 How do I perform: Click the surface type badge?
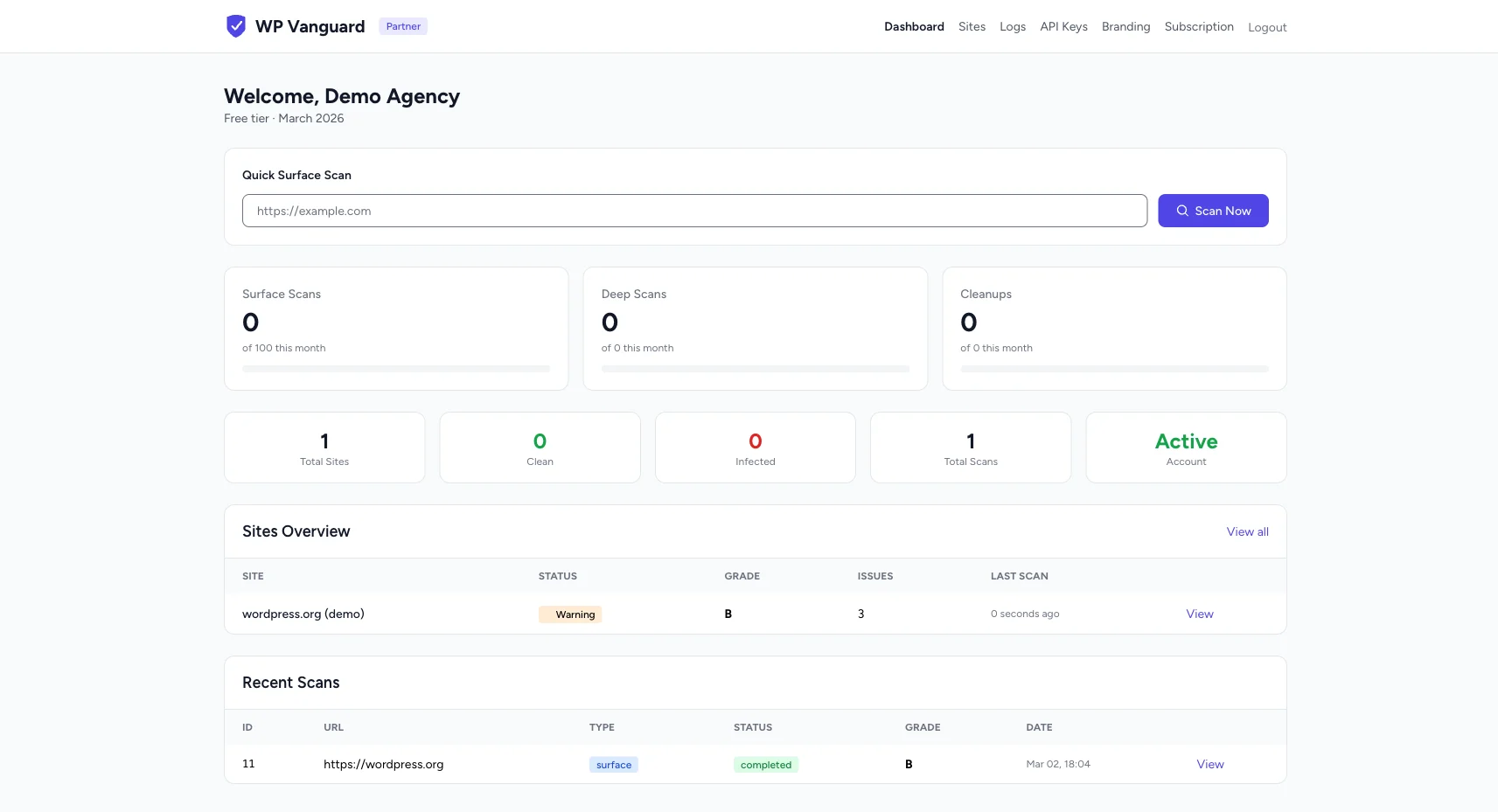(x=613, y=764)
